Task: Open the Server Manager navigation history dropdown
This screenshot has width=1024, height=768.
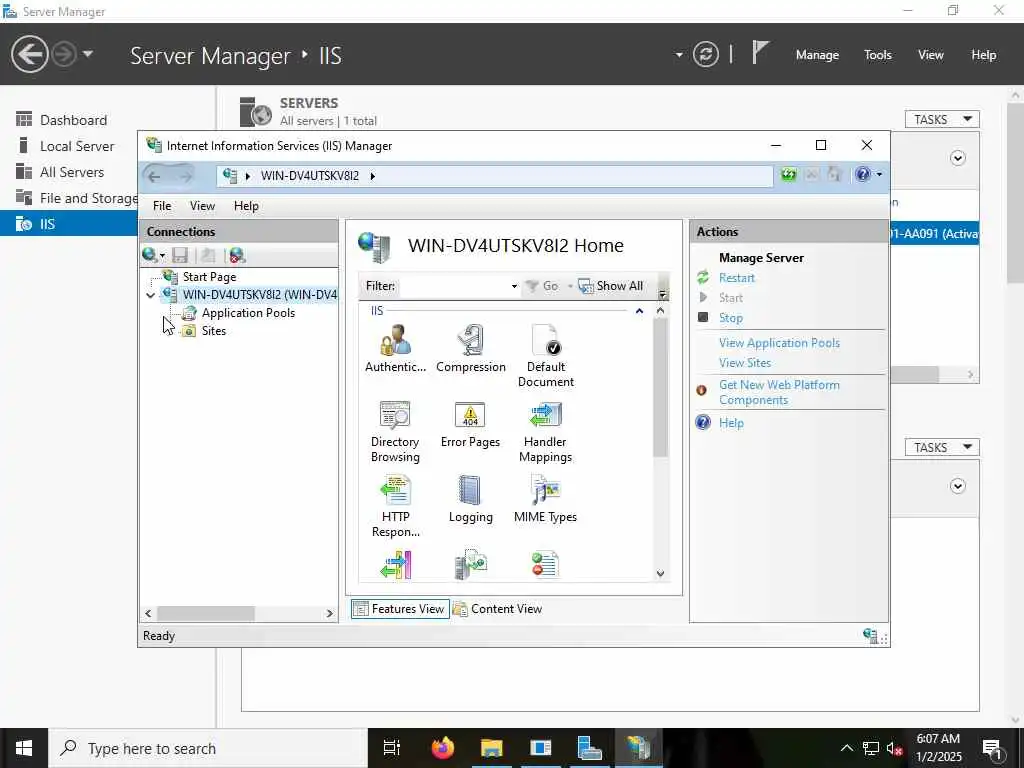Action: pyautogui.click(x=88, y=54)
